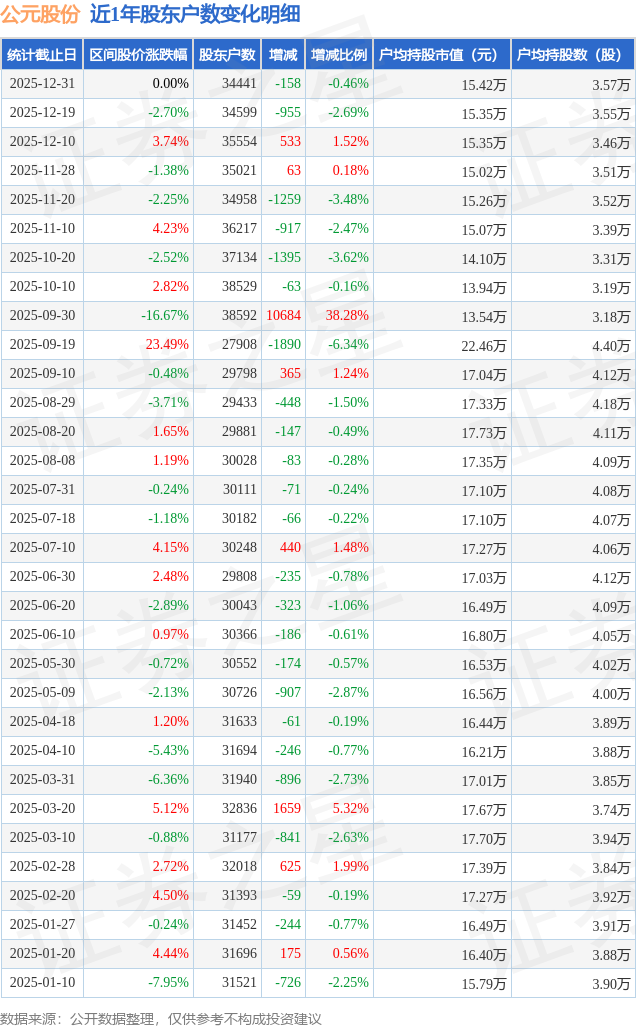Viewport: 636px width, 1028px height.
Task: Select the 股东户数 column header
Action: pyautogui.click(x=227, y=55)
